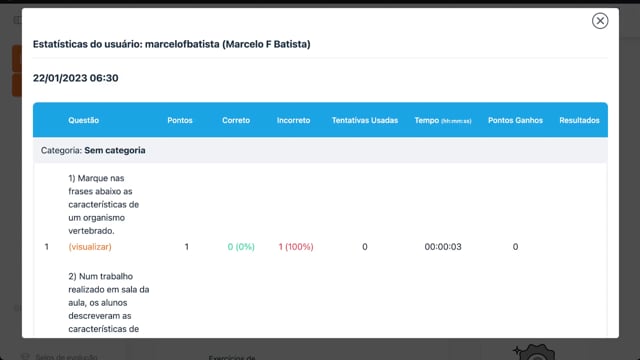Image resolution: width=640 pixels, height=360 pixels.
Task: Click the row number 1 cell
Action: [x=47, y=247]
